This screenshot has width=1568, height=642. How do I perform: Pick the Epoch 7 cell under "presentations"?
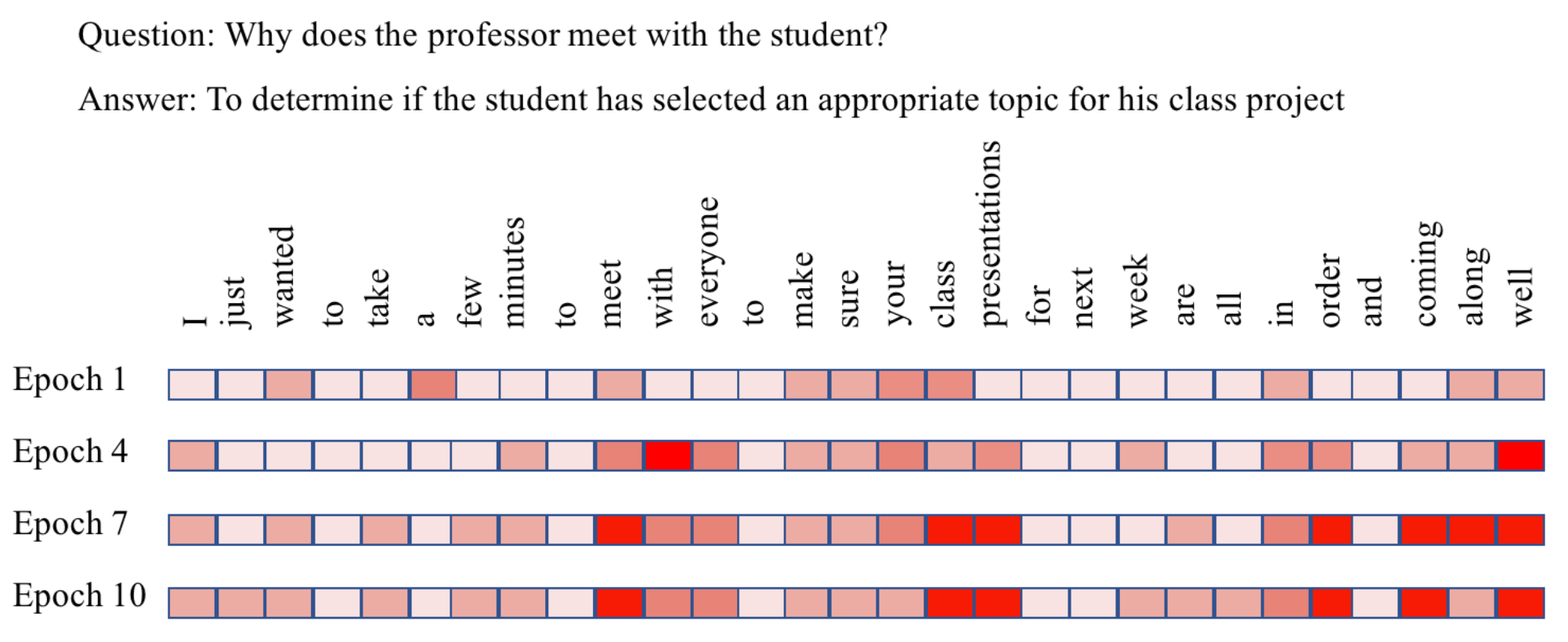[x=997, y=529]
